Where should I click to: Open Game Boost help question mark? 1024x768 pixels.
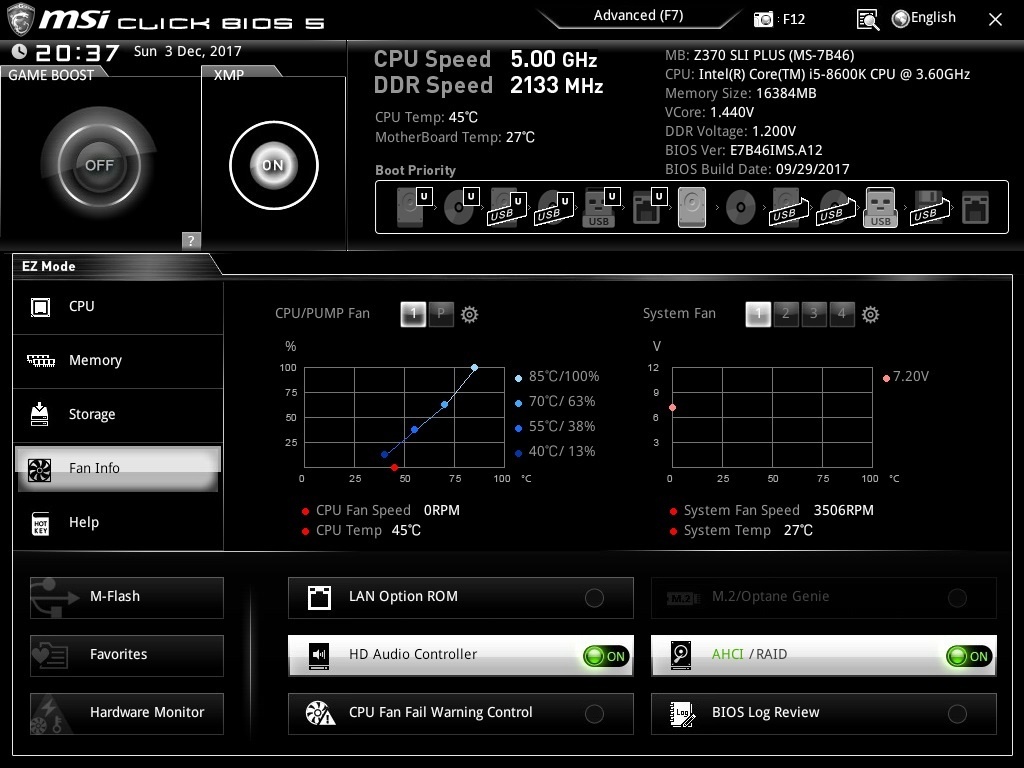[x=191, y=240]
